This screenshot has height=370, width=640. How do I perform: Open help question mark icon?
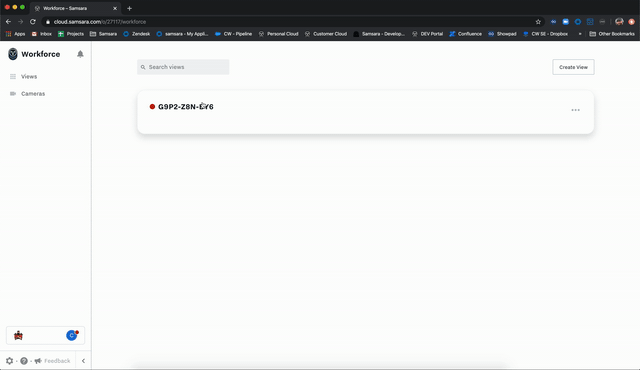(x=24, y=361)
